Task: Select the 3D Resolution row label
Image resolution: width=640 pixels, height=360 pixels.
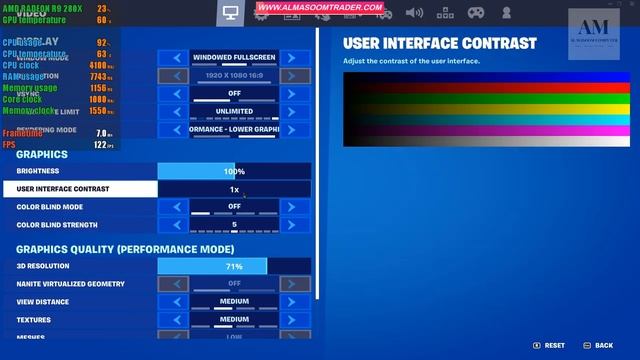Action: click(43, 266)
